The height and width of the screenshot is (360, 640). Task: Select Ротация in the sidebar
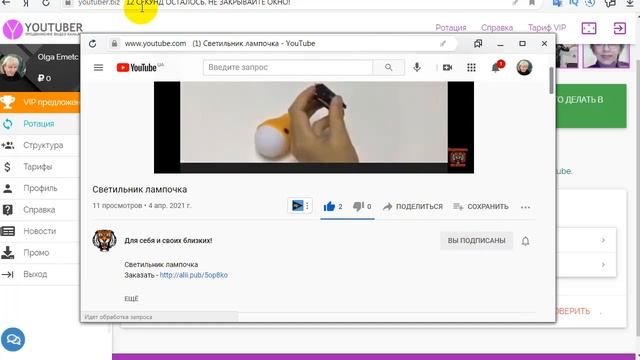(x=40, y=124)
